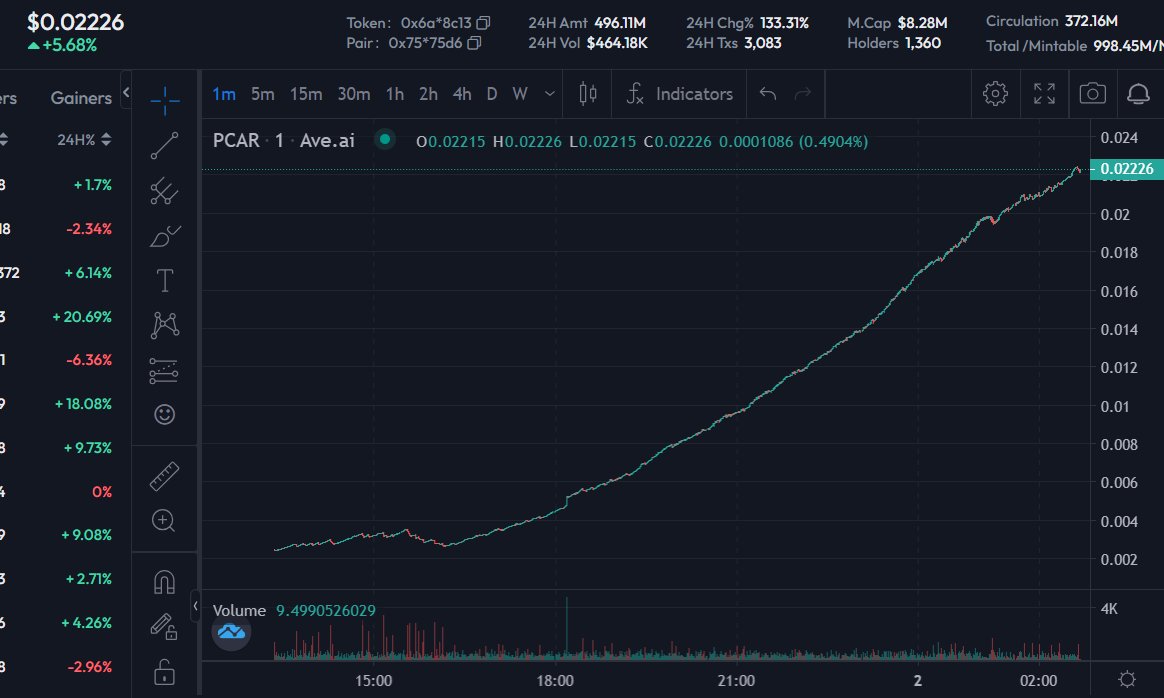The height and width of the screenshot is (698, 1164).
Task: Open price axis scale settings gear
Action: point(1127,679)
